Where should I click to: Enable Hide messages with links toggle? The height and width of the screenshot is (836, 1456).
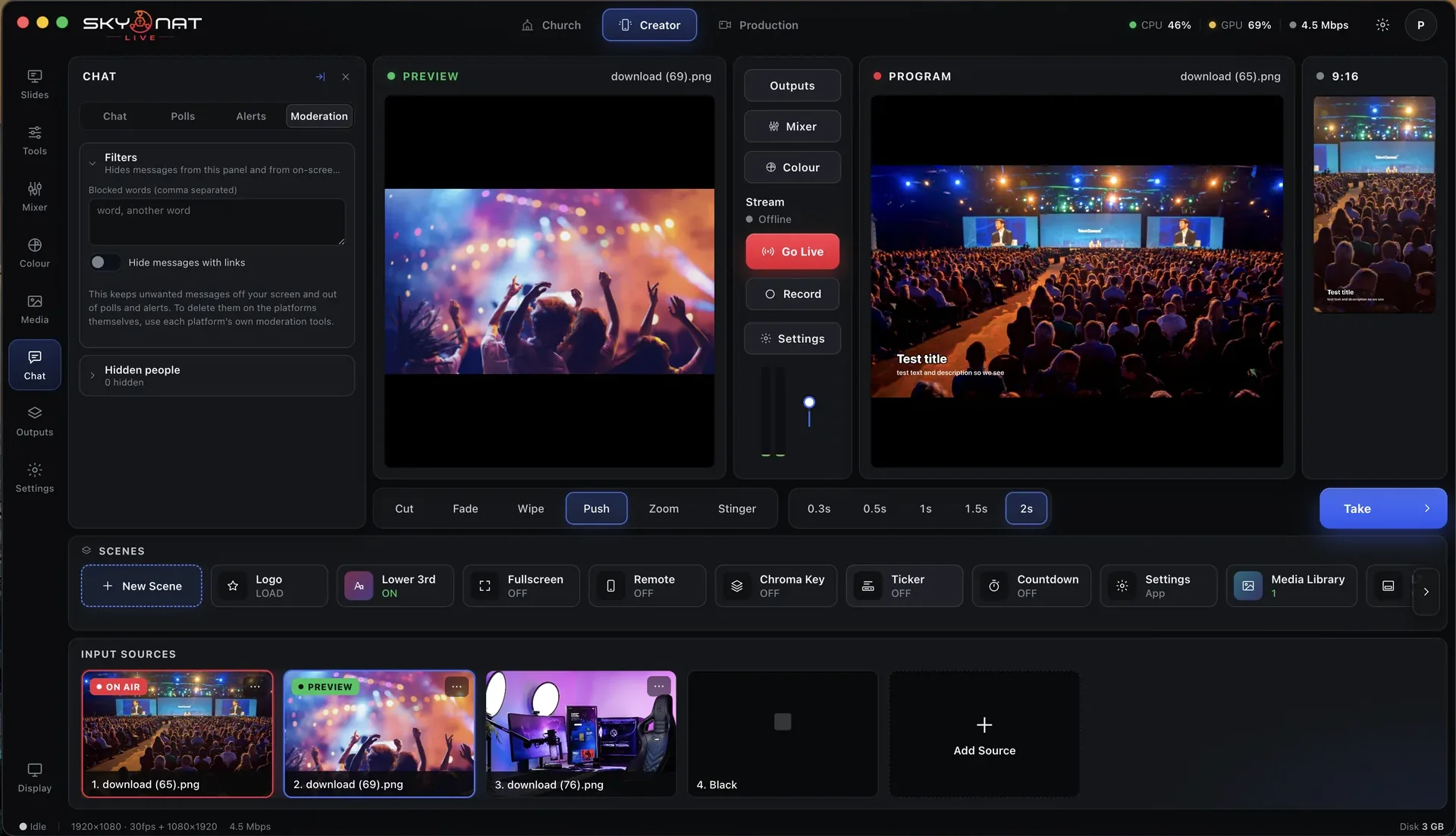tap(105, 262)
